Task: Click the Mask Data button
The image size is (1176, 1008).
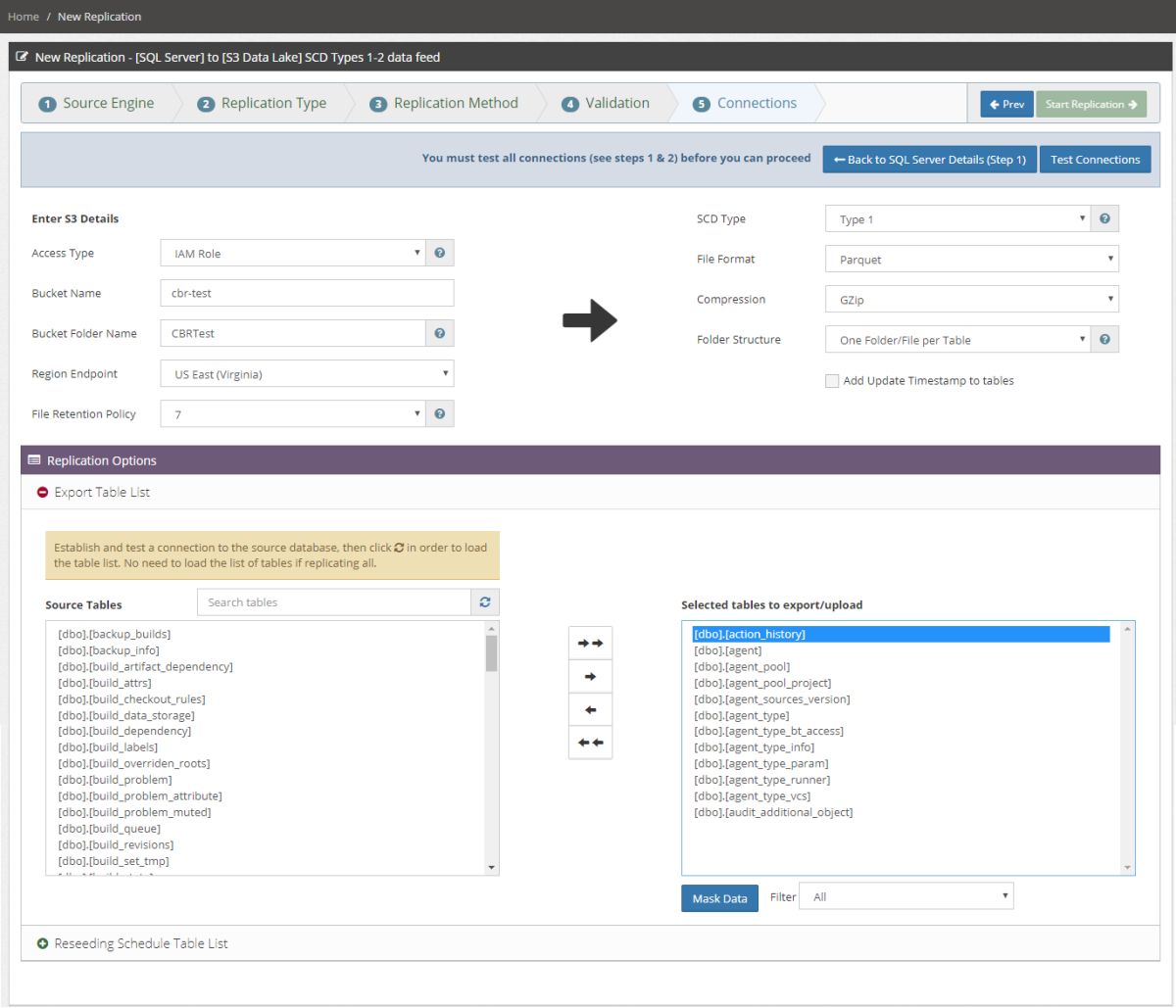Action: [719, 898]
